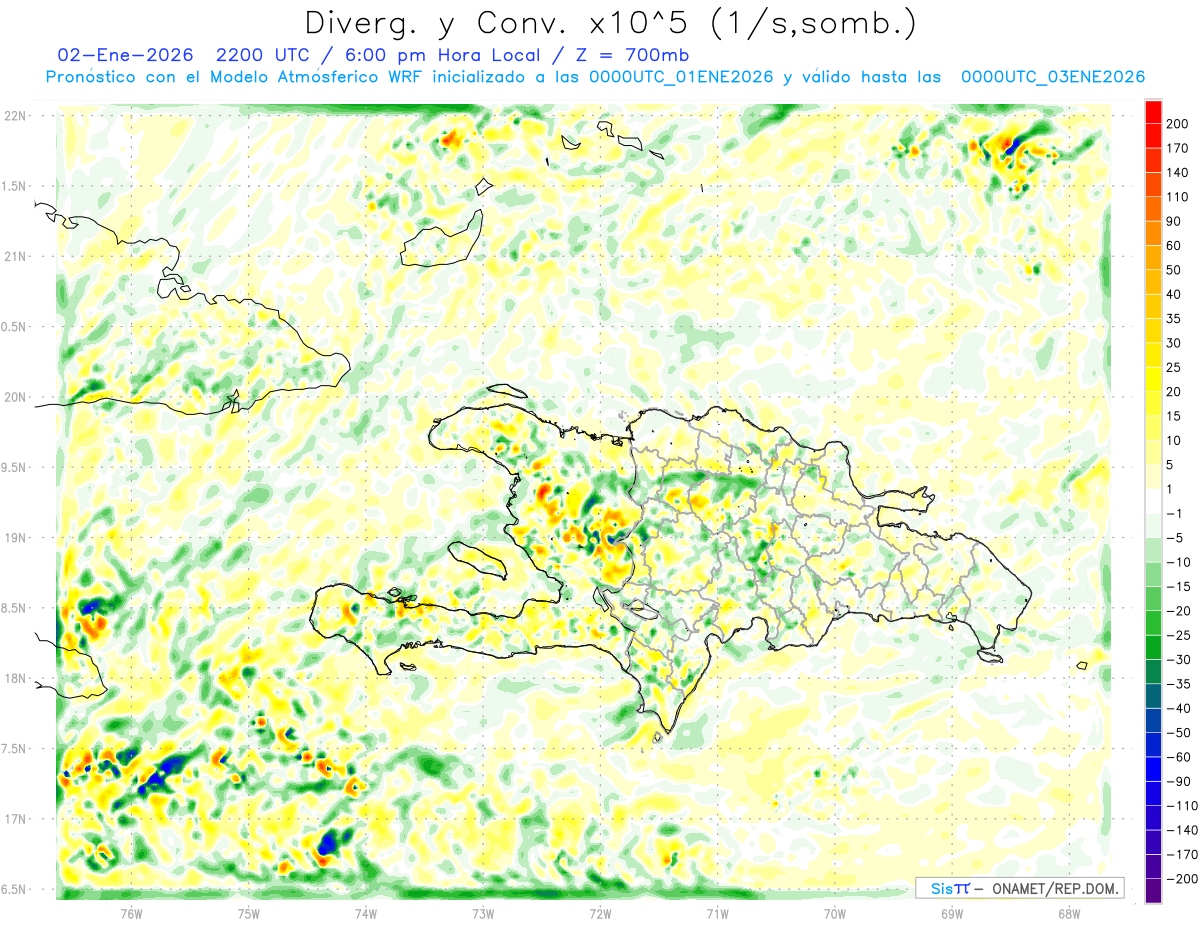
Task: Click the "72W" longitude label
Action: click(x=600, y=913)
